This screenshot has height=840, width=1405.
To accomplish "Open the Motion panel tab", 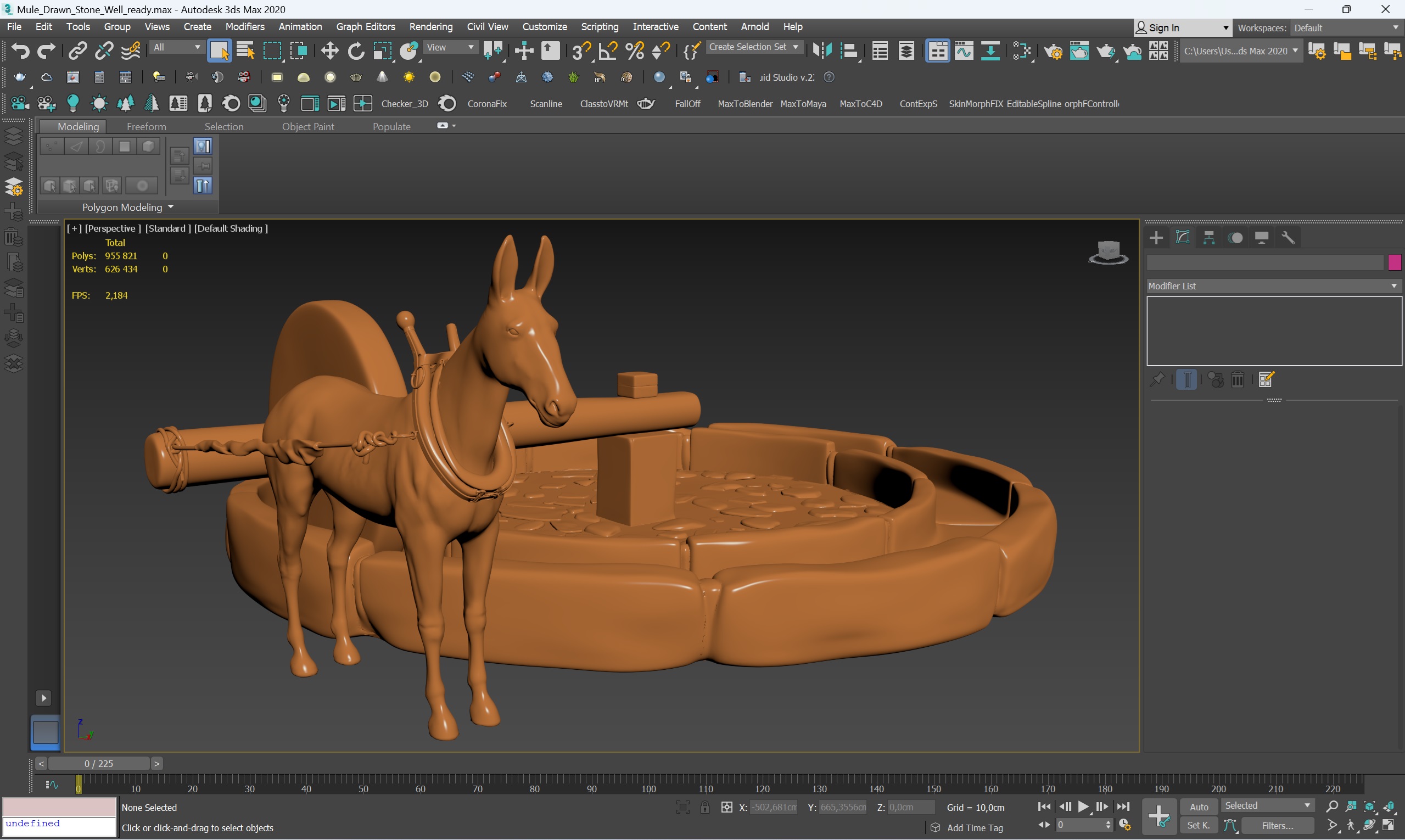I will coord(1236,238).
